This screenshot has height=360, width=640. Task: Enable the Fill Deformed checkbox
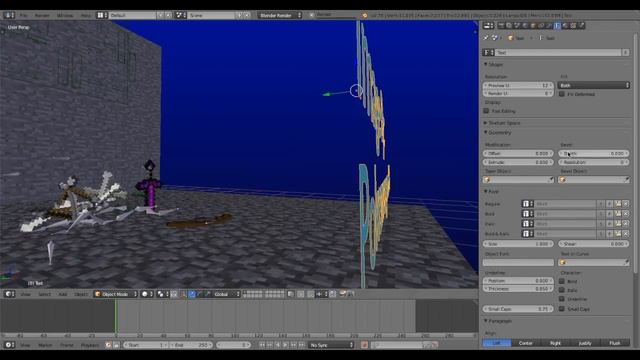[x=562, y=94]
